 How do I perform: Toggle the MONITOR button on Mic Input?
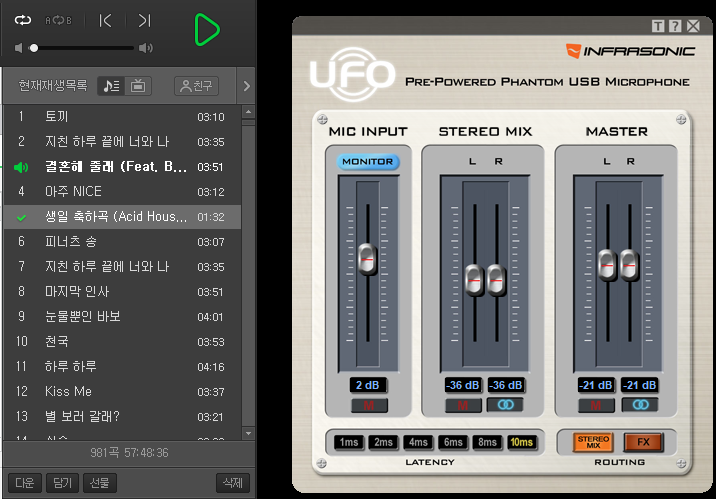pos(368,162)
